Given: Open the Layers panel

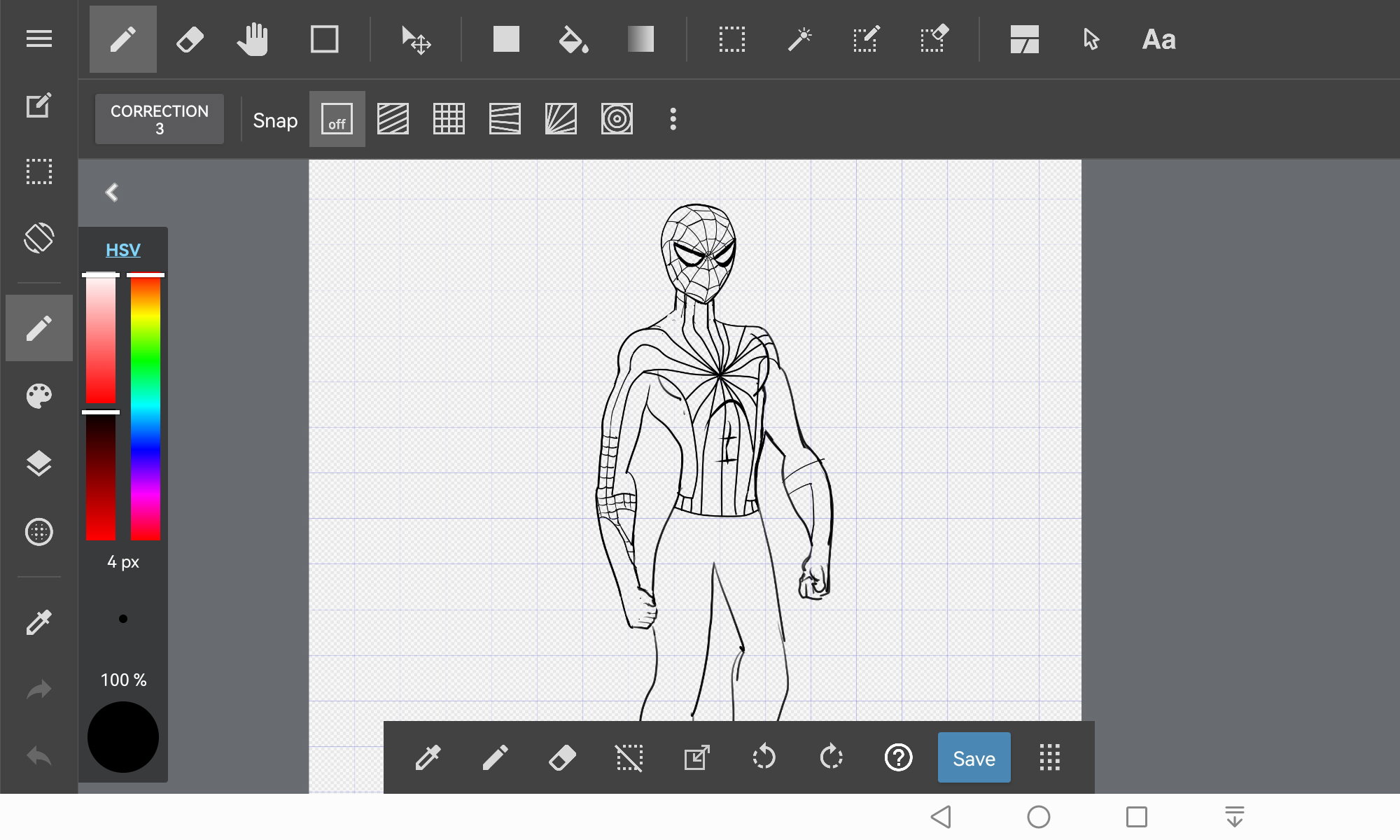Looking at the screenshot, I should click(x=39, y=463).
